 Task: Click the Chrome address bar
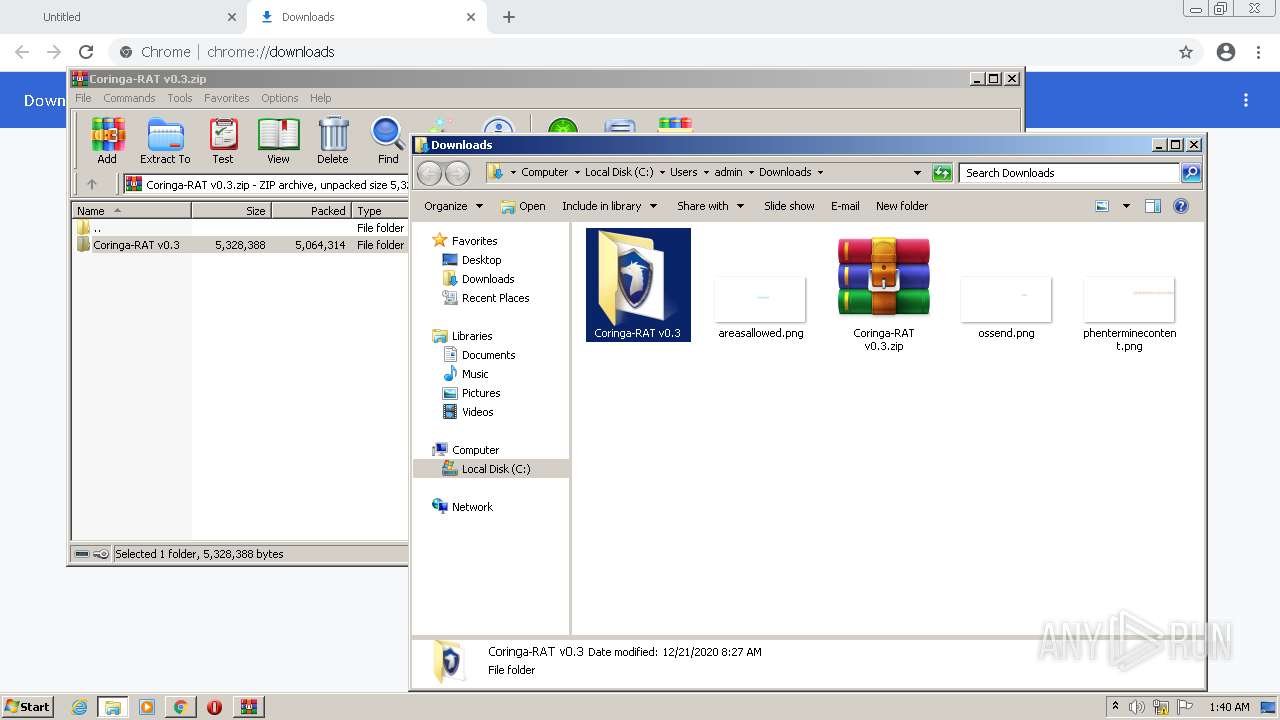pos(640,52)
